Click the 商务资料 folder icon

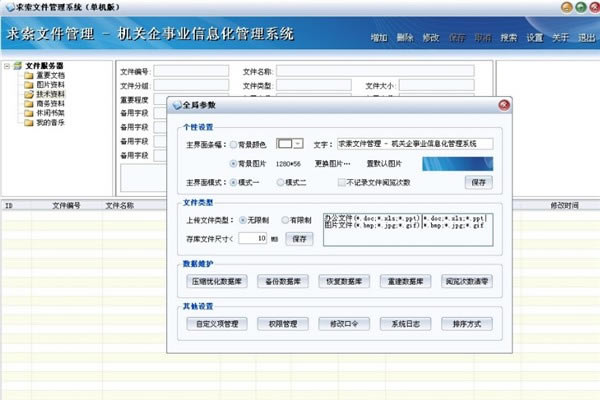(29, 104)
